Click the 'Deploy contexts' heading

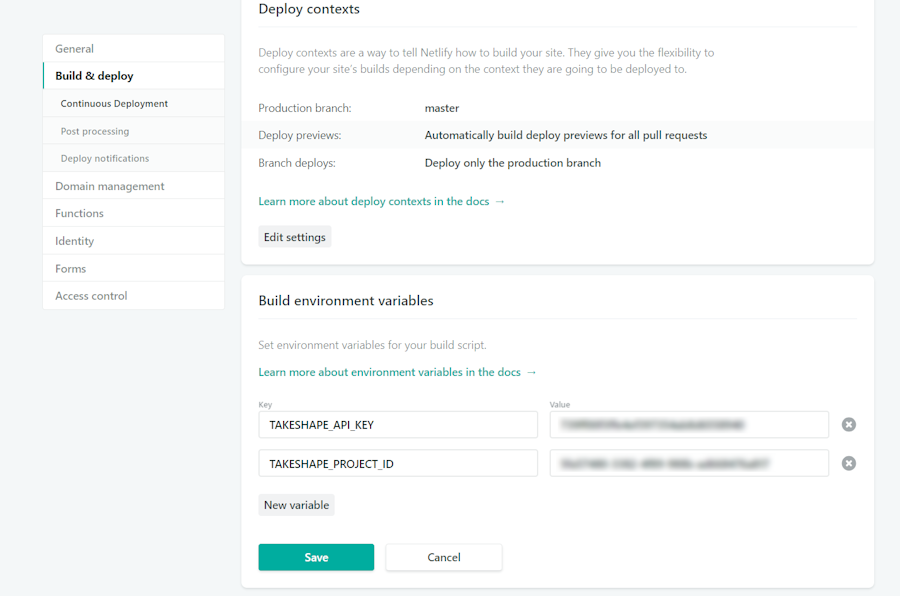click(309, 9)
